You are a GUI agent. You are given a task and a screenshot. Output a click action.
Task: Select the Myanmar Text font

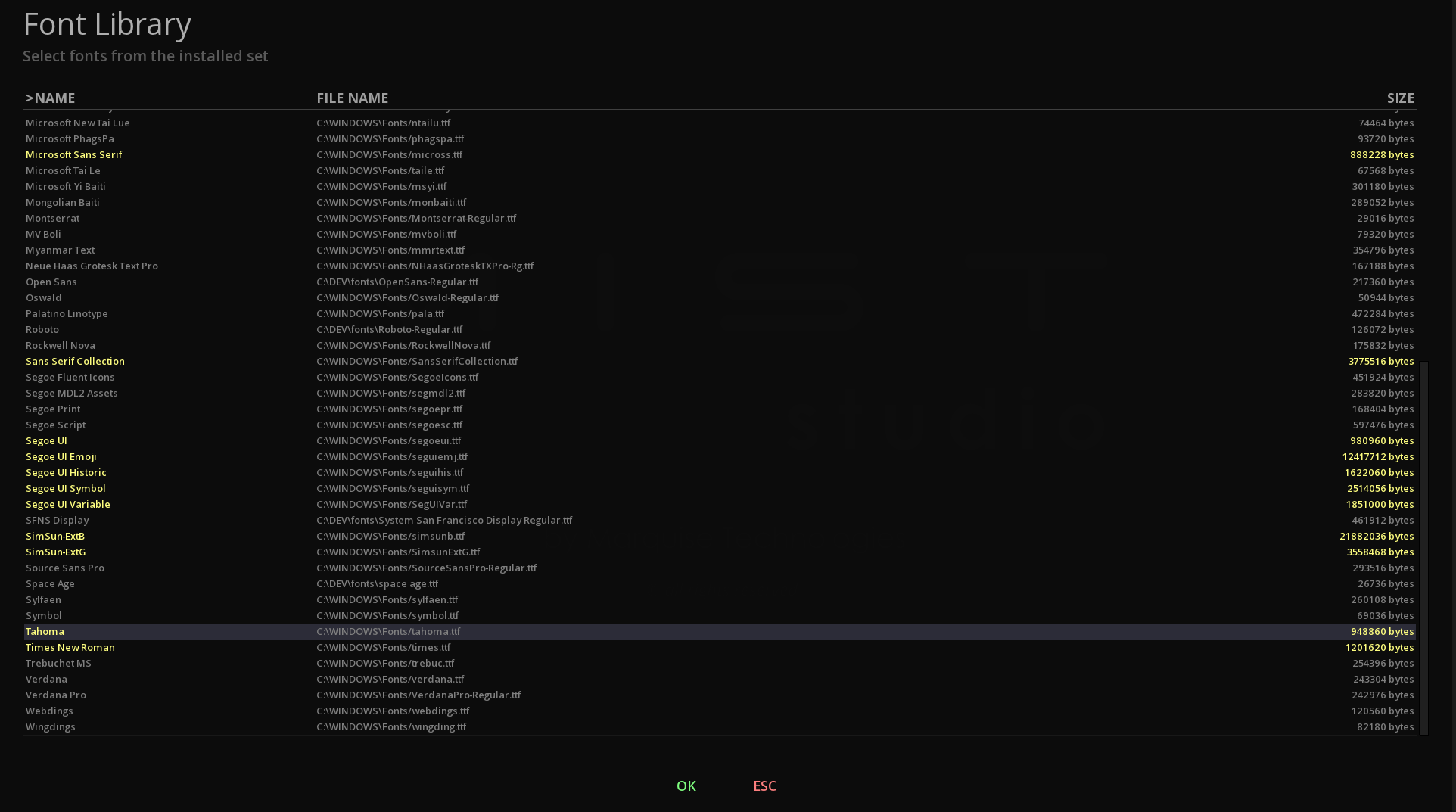pyautogui.click(x=720, y=250)
